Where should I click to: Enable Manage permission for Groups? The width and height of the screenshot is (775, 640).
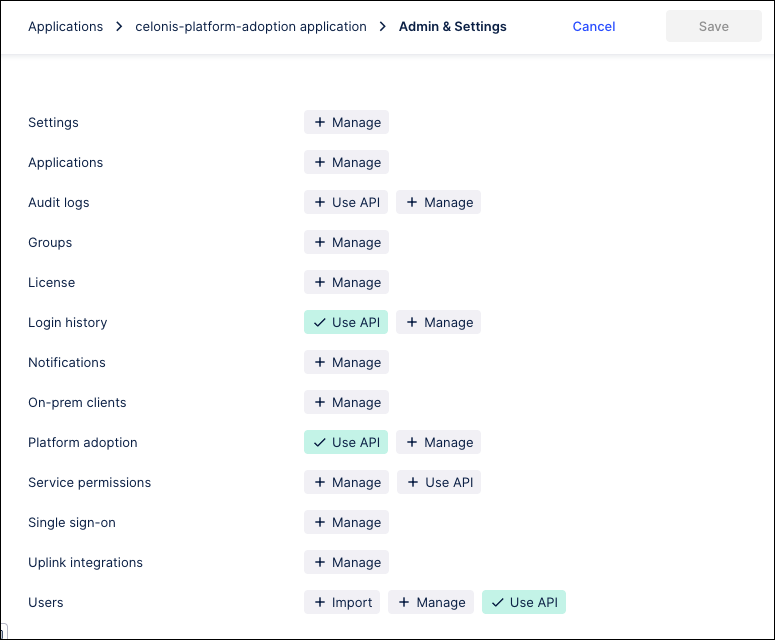coord(346,242)
